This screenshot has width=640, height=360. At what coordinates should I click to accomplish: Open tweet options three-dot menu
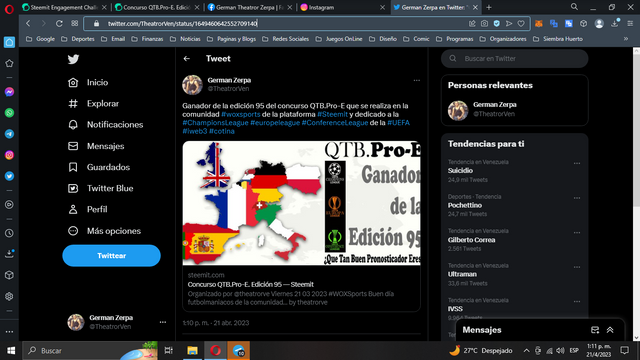point(416,80)
